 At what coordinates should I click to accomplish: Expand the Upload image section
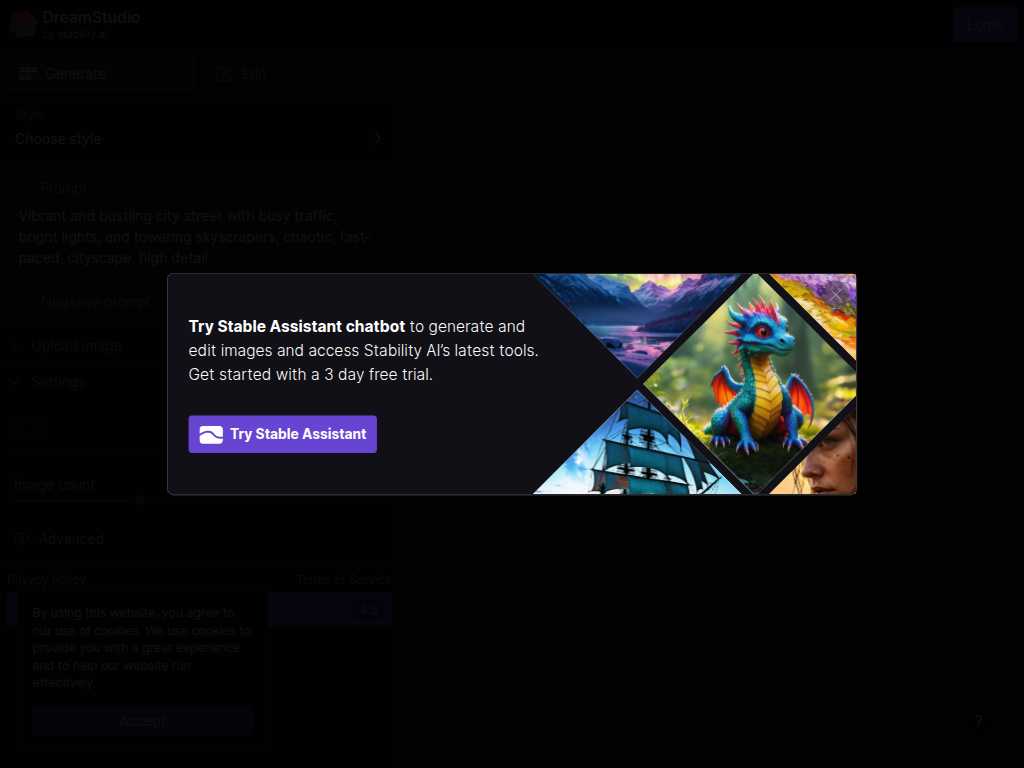click(76, 346)
